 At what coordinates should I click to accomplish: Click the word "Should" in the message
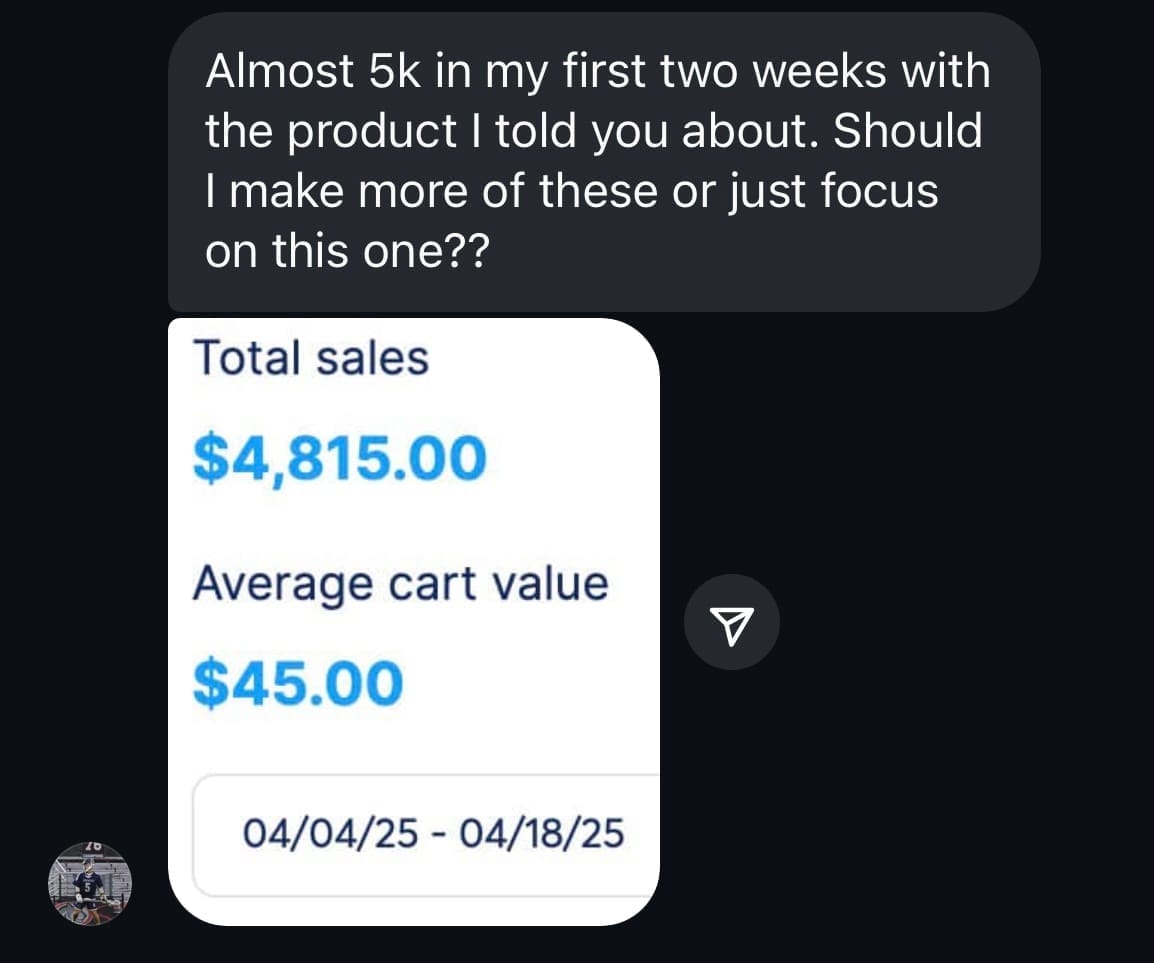[908, 132]
